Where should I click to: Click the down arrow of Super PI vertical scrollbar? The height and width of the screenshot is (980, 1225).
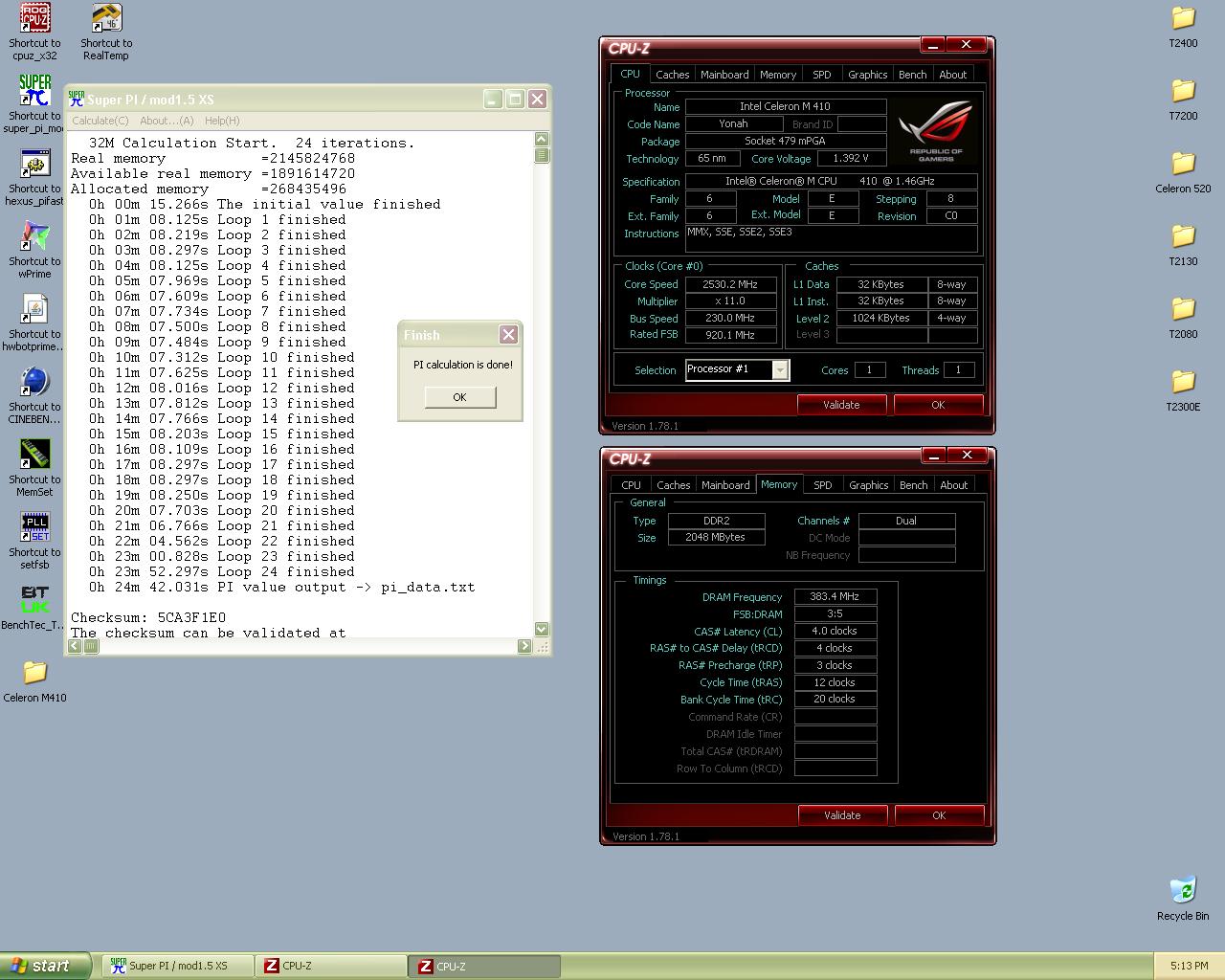(x=542, y=629)
